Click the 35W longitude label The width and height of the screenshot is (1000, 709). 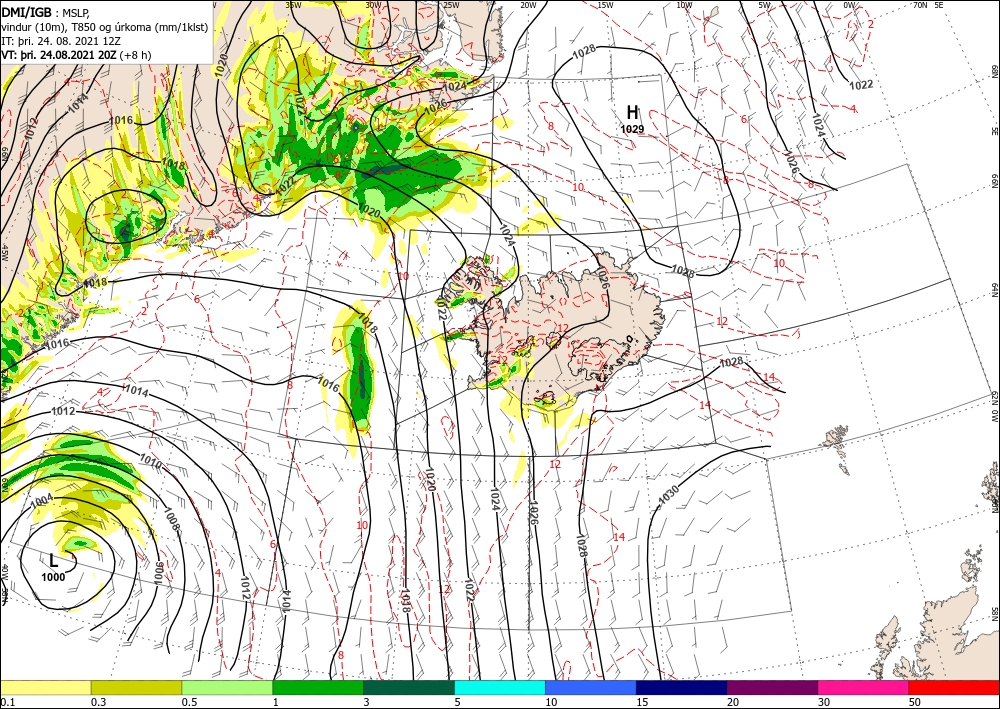pos(293,5)
